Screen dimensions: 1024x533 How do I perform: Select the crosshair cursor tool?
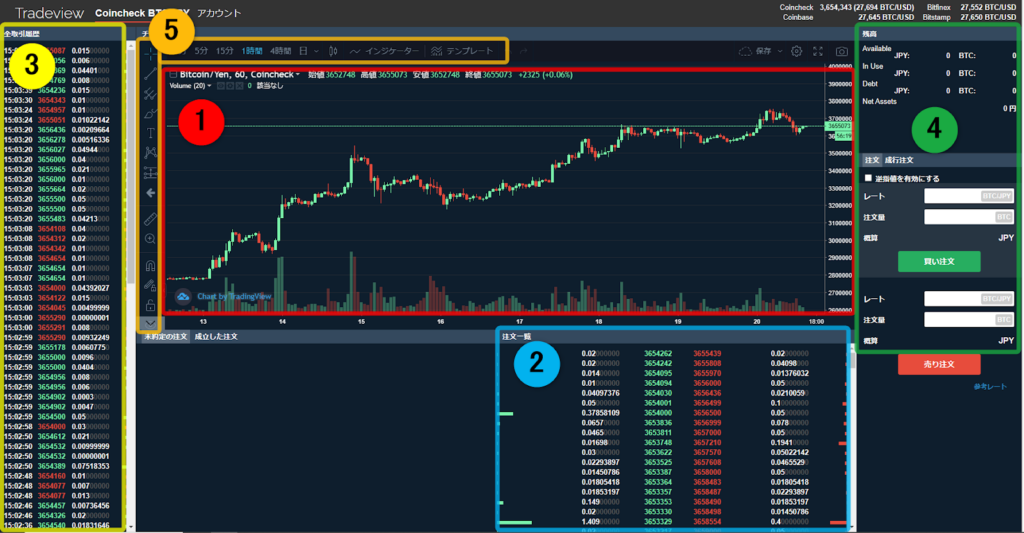(x=150, y=54)
